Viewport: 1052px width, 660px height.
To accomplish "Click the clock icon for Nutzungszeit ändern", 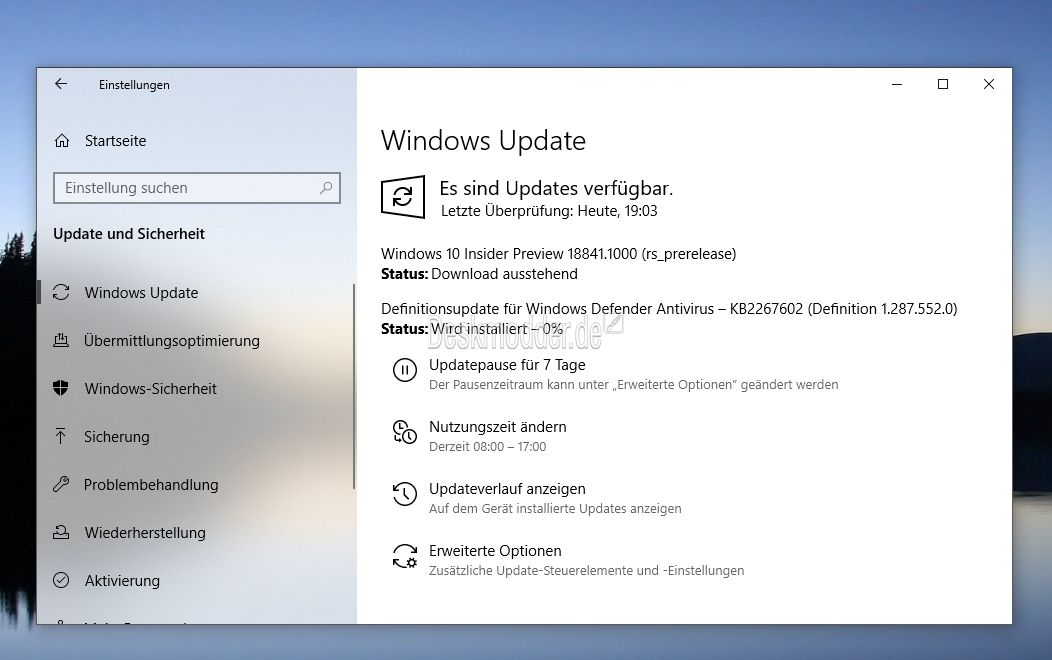I will click(405, 432).
